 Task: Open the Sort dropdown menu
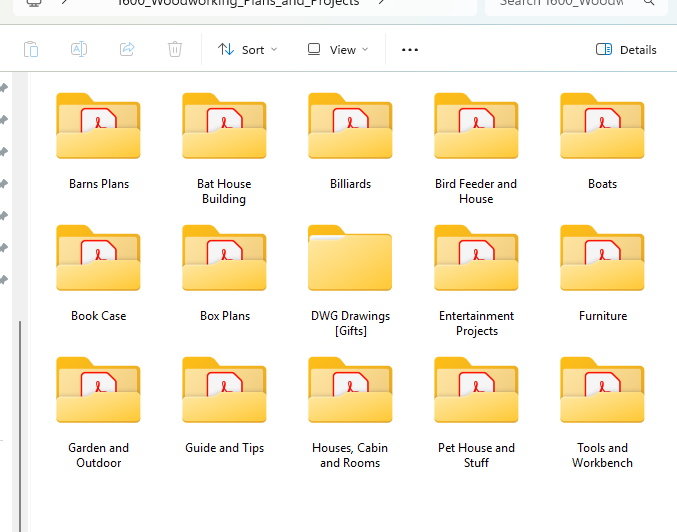(247, 49)
